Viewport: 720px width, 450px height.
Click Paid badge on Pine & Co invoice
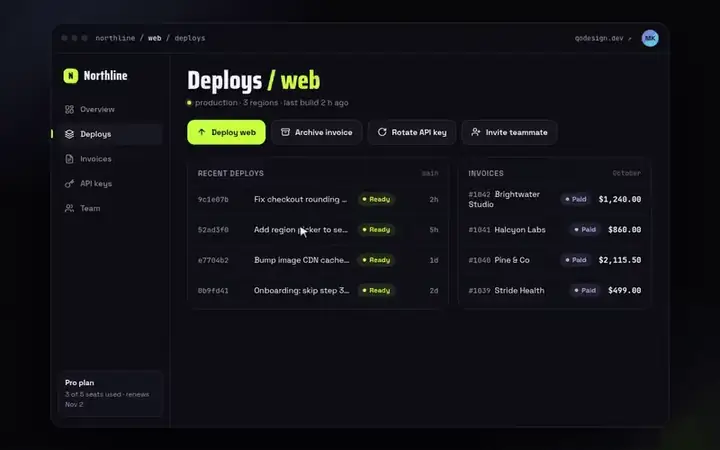tap(576, 260)
